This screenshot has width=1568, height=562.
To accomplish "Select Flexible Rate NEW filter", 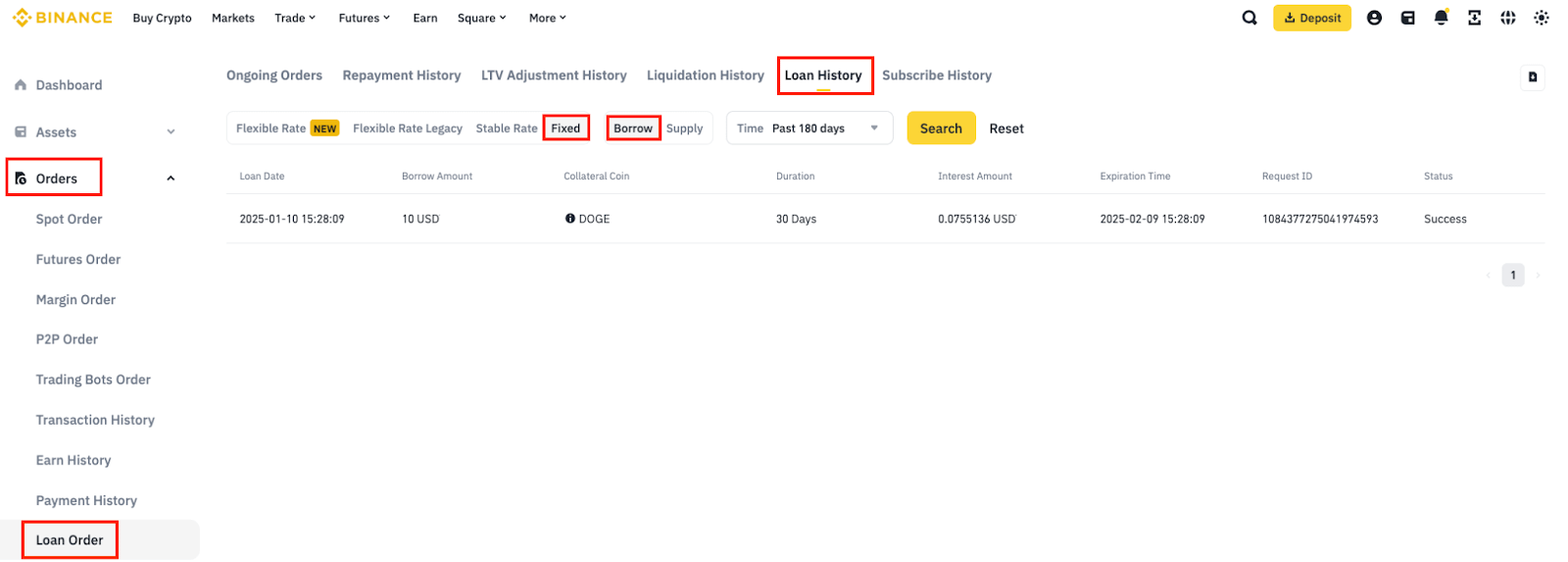I will click(287, 128).
